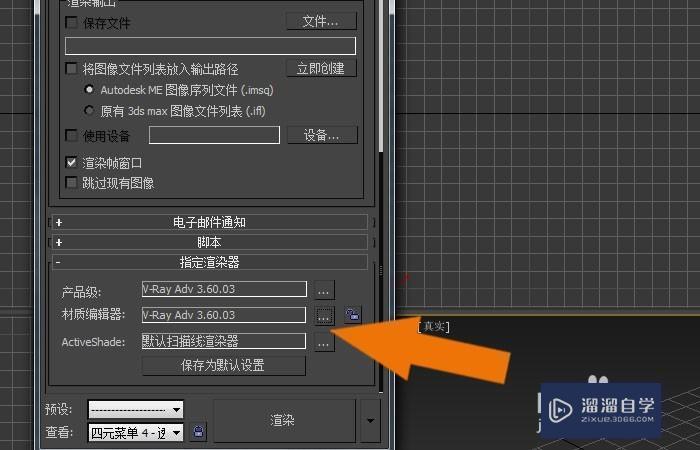The image size is (700, 450).
Task: Choose renderer with 产品级 ... button
Action: click(x=324, y=290)
